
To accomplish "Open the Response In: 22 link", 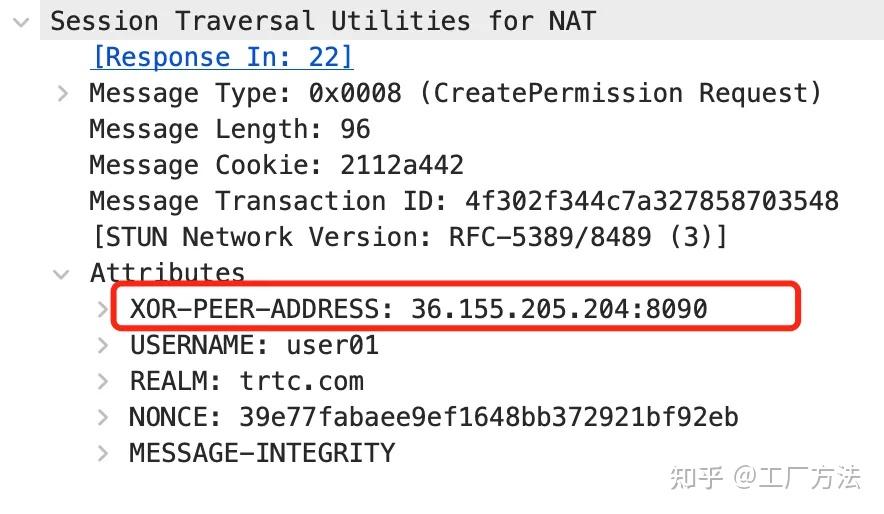I will (x=222, y=57).
